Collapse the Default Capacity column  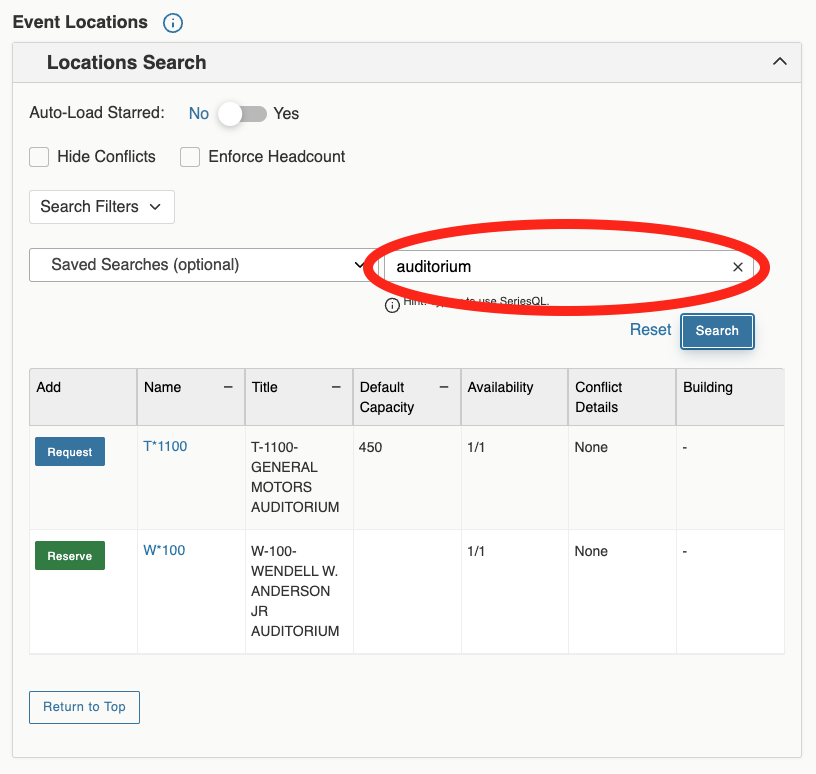click(444, 387)
